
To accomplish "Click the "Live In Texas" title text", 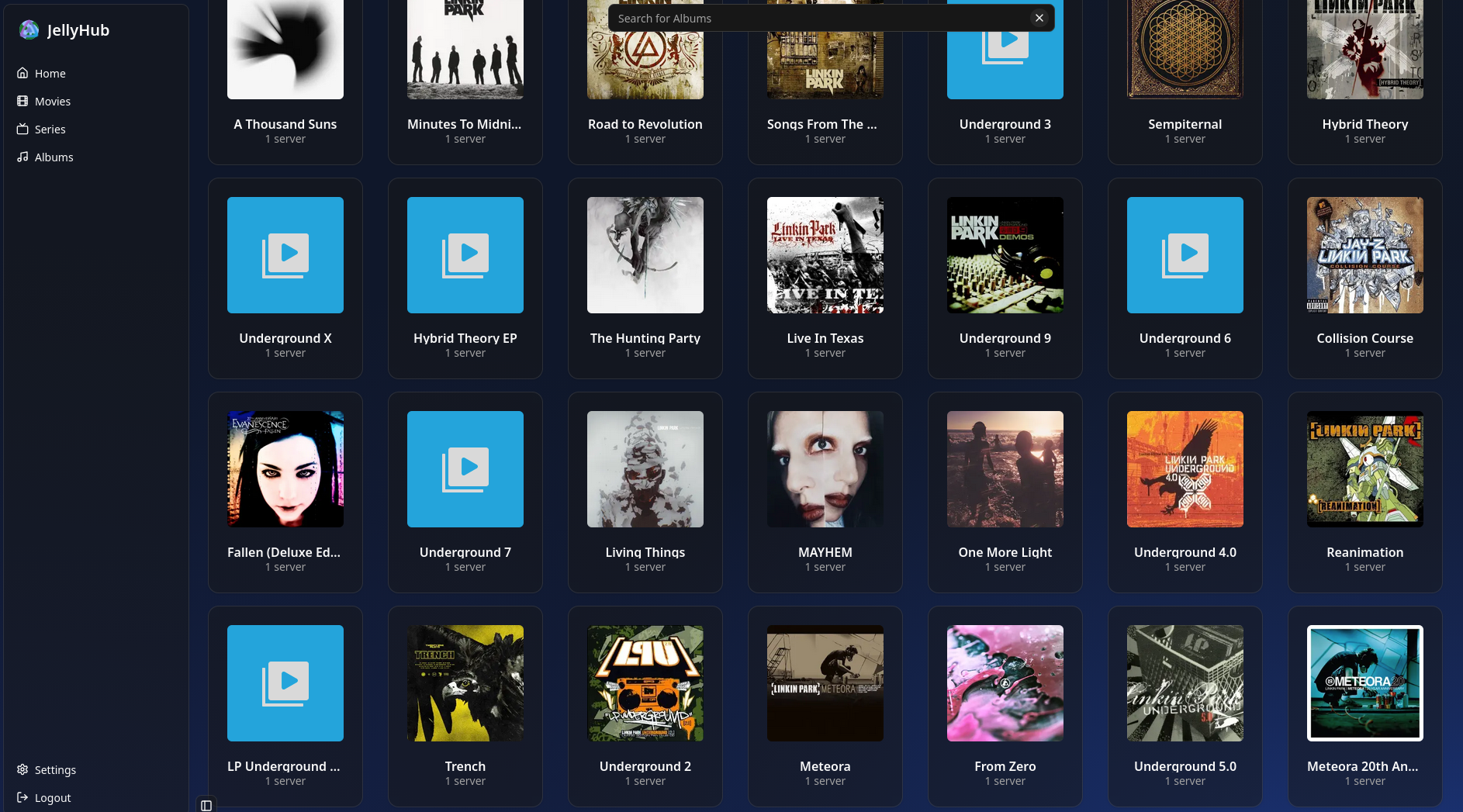I will 825,338.
